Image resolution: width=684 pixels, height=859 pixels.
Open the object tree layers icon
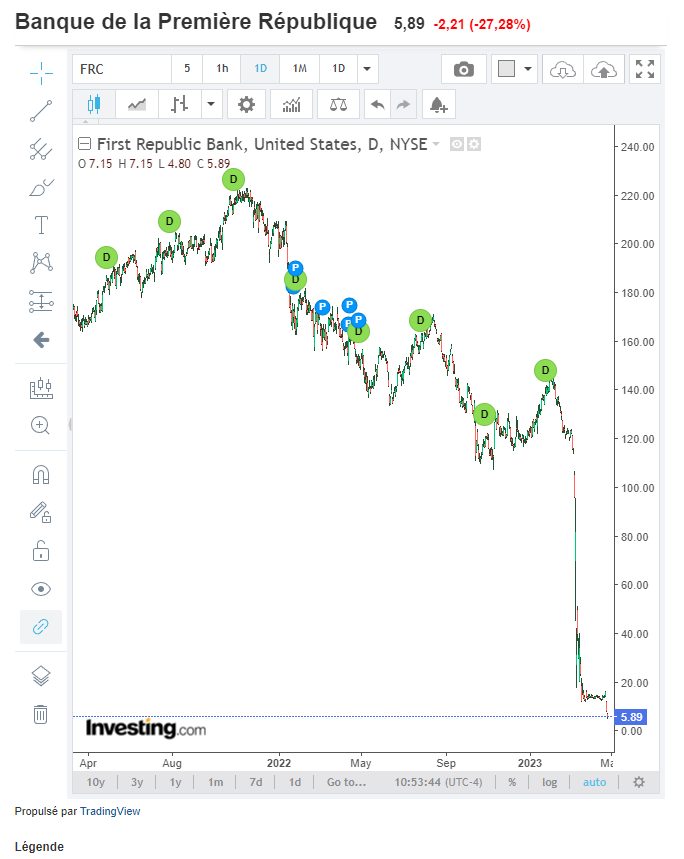[41, 677]
